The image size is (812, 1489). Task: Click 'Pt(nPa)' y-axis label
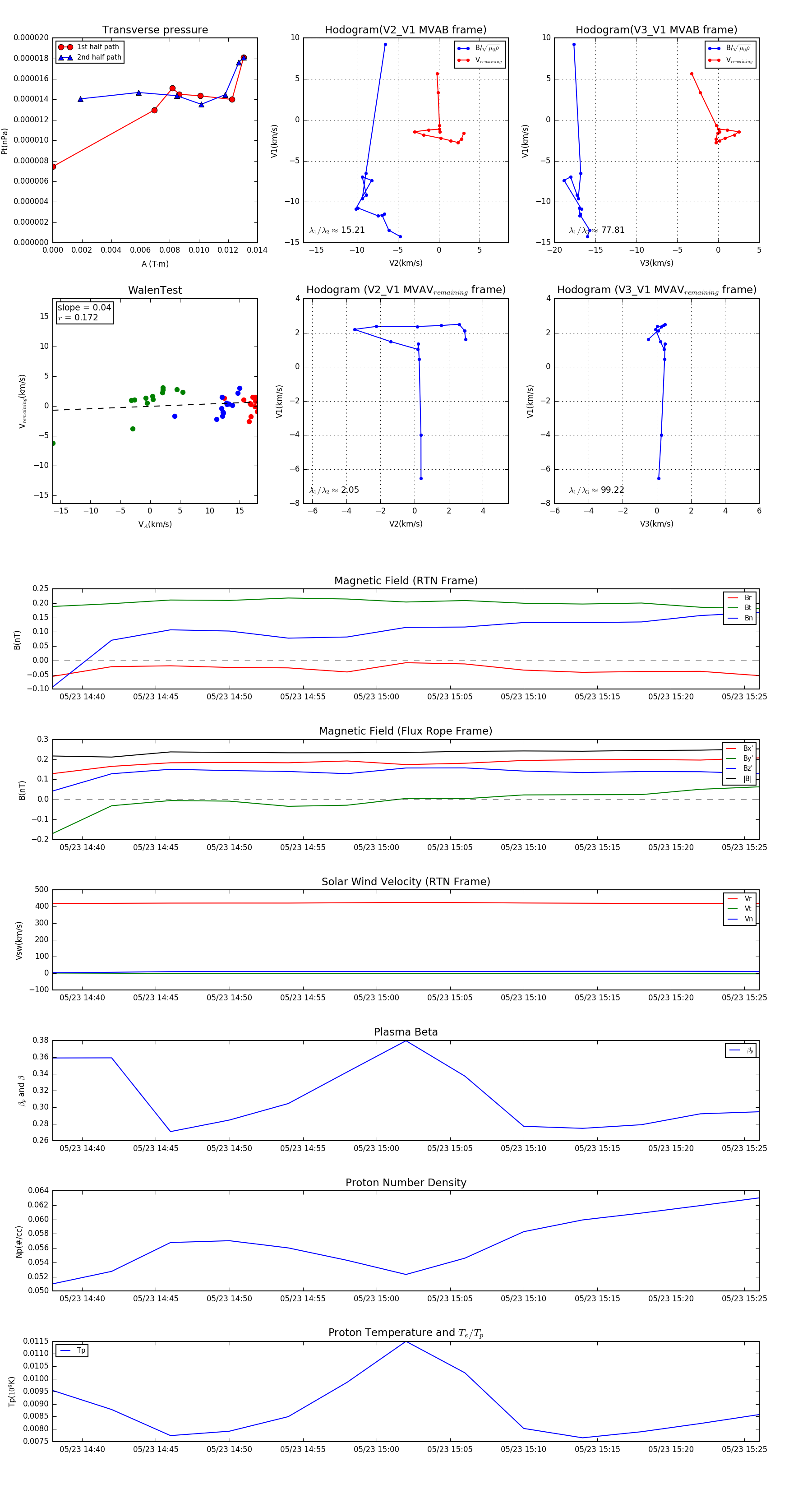[5, 141]
